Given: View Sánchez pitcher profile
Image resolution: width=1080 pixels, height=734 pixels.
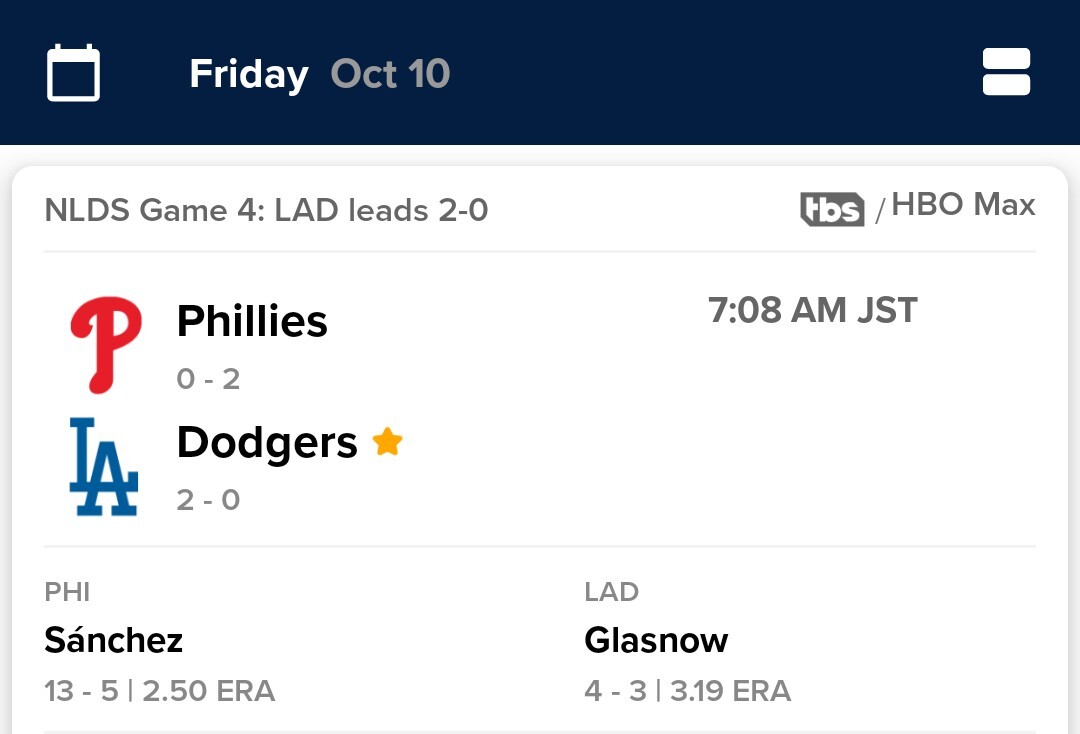Looking at the screenshot, I should (114, 640).
